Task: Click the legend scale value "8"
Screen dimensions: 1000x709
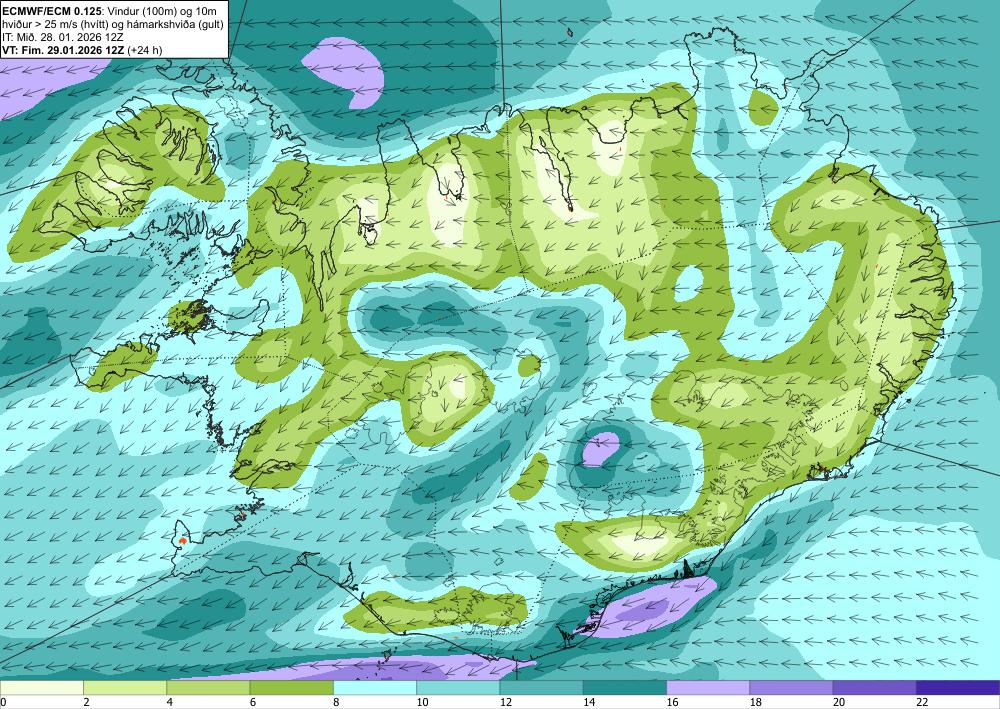Action: [x=336, y=702]
